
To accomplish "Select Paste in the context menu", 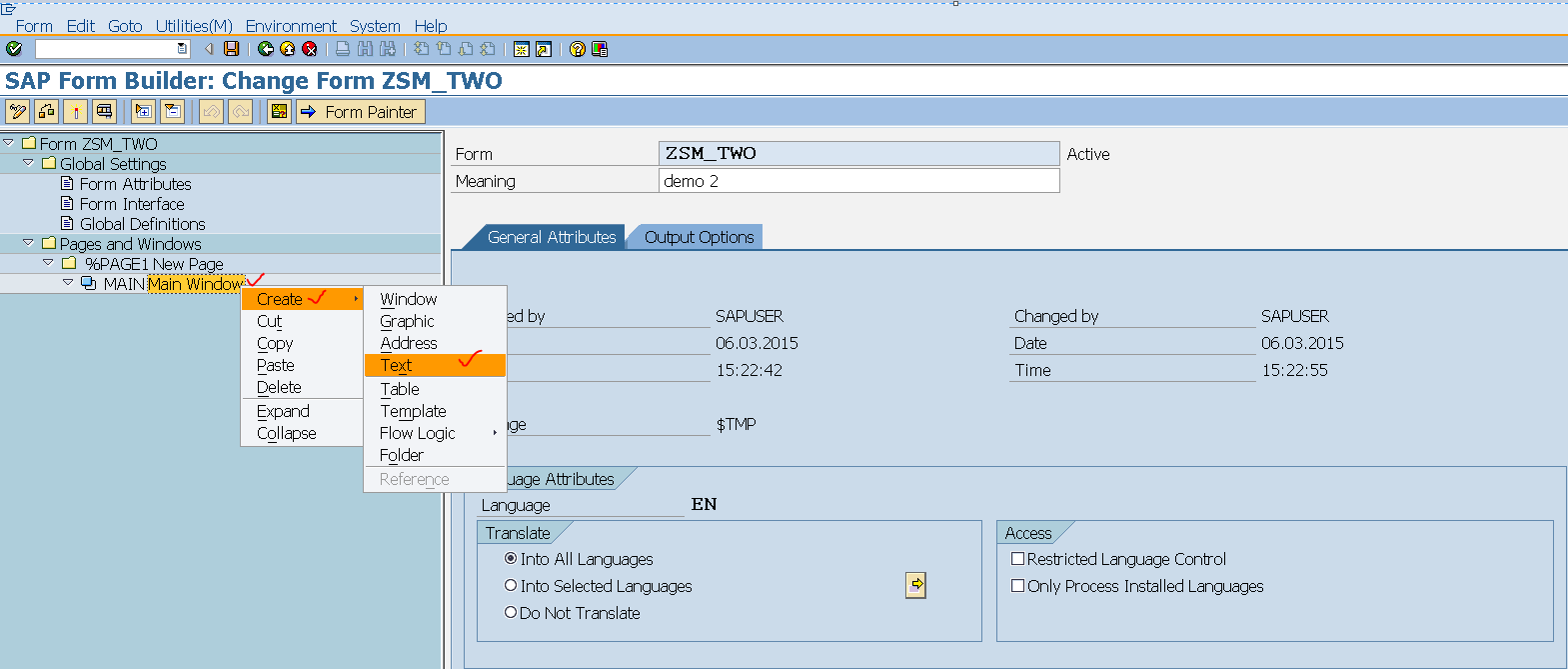I will pyautogui.click(x=302, y=365).
